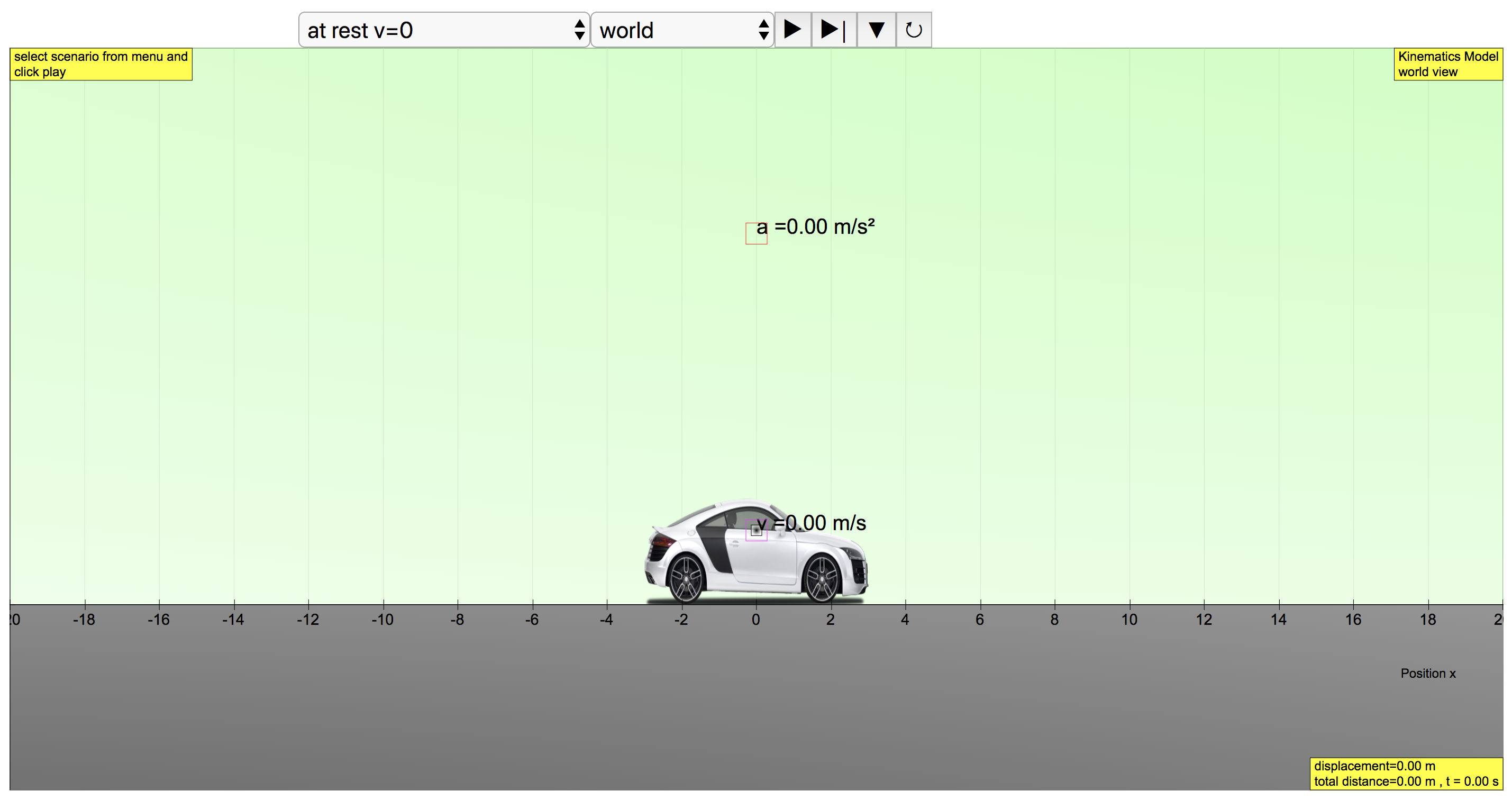Click the white car's rear wheel
This screenshot has width=1512, height=800.
pos(686,579)
